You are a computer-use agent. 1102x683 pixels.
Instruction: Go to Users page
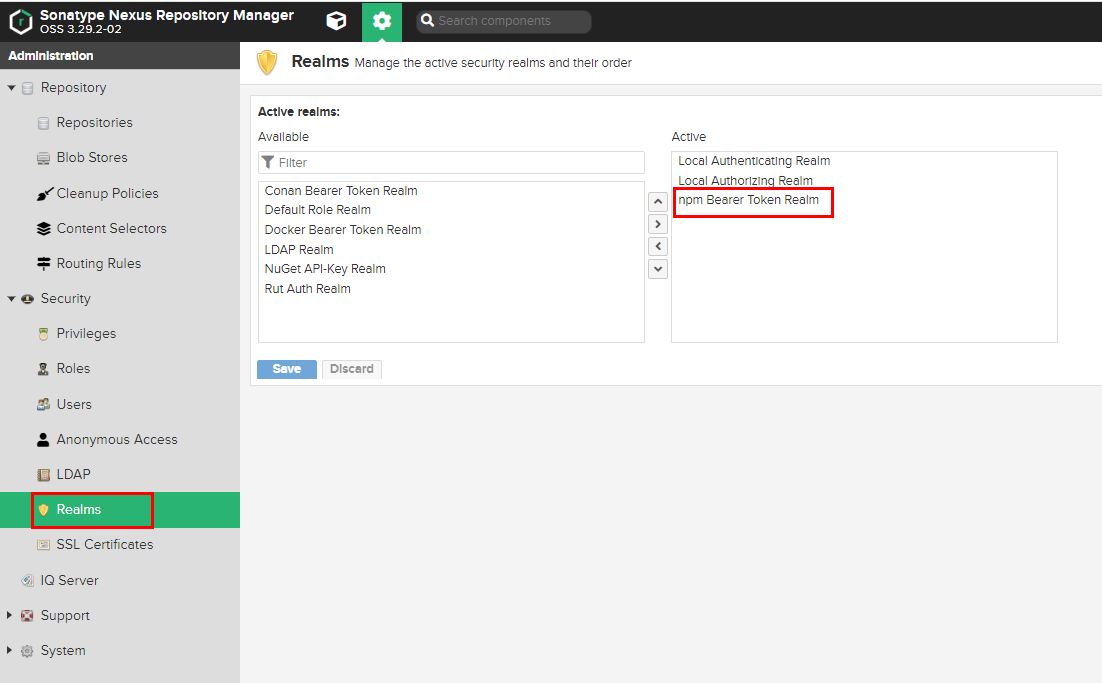click(x=74, y=404)
